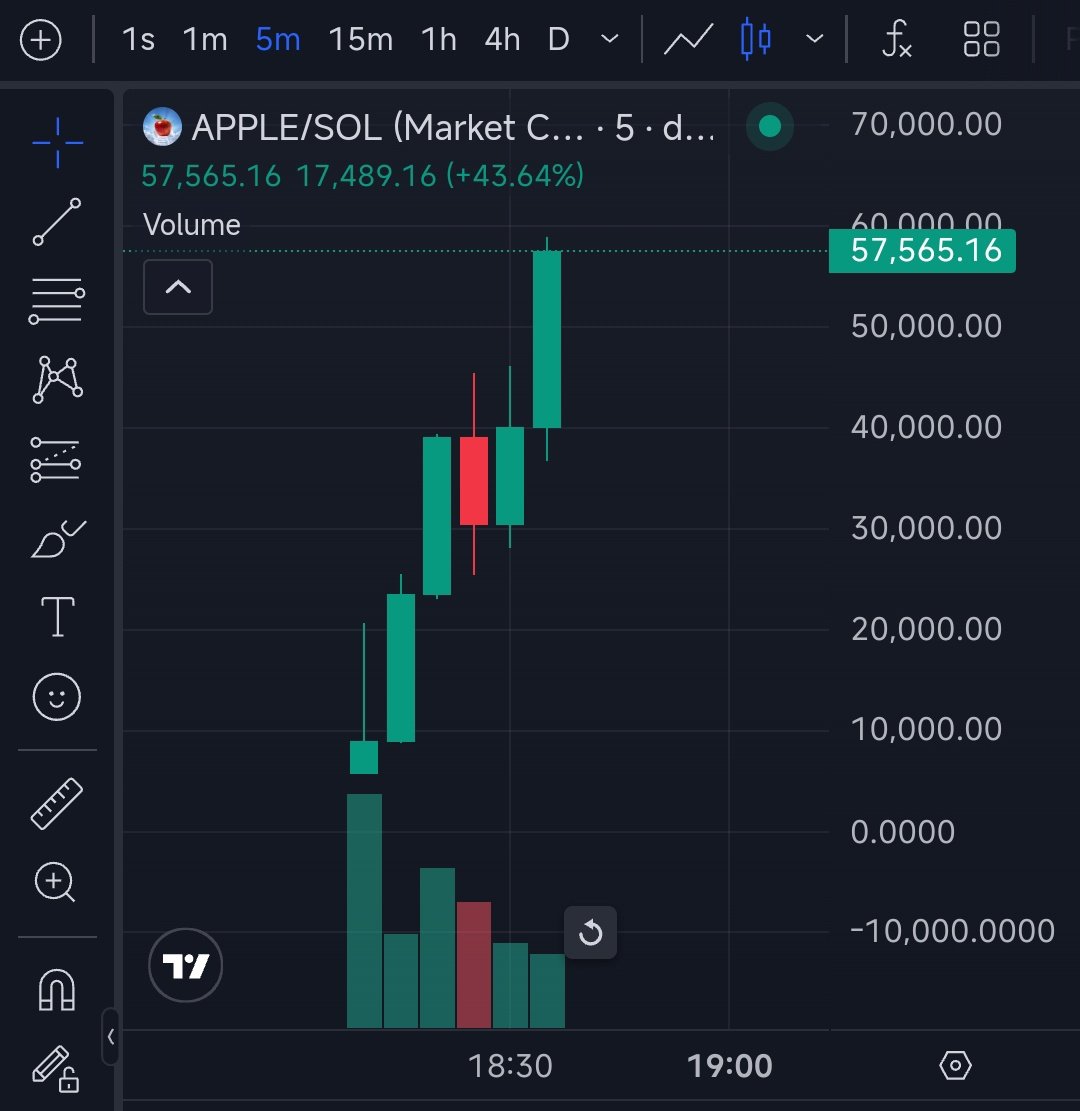The width and height of the screenshot is (1080, 1111).
Task: Select the text annotation tool
Action: (57, 617)
